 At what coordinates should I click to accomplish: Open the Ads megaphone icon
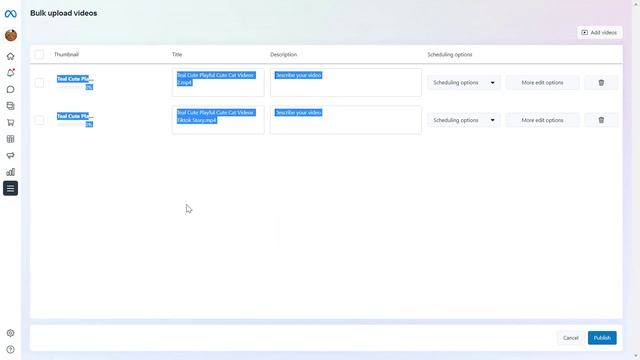(11, 156)
